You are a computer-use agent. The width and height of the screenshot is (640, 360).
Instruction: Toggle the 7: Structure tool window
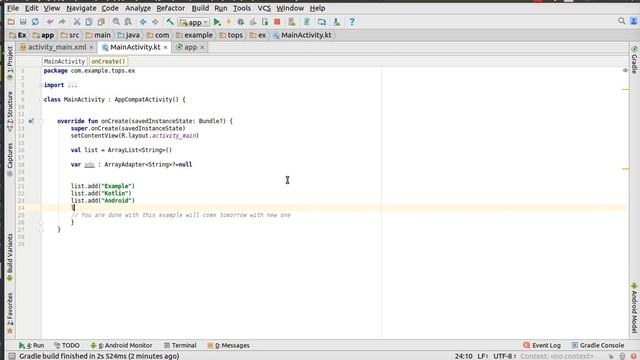coord(10,111)
